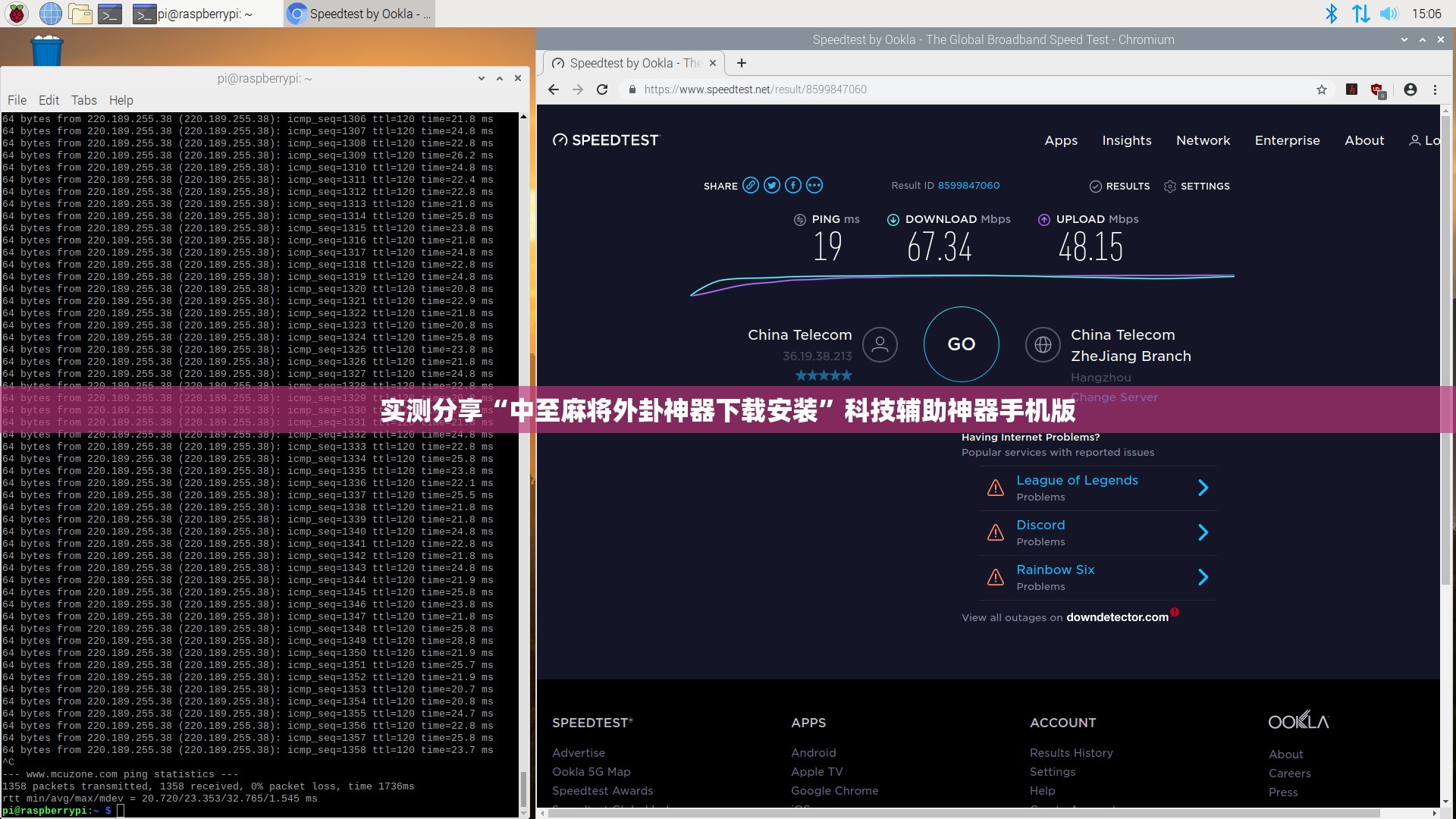
Task: Open more share options
Action: (x=814, y=185)
